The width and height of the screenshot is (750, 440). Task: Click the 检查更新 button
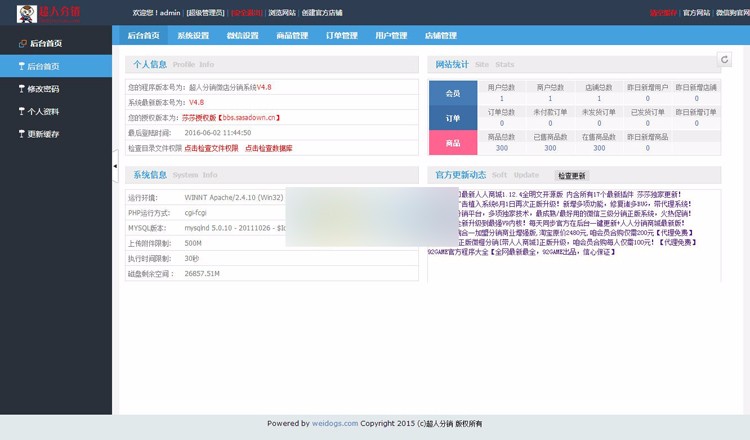[x=572, y=176]
